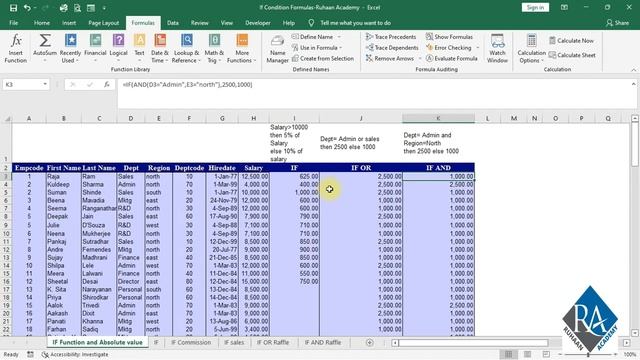Open the File menu
Viewport: 640px width, 360px height.
click(x=13, y=23)
